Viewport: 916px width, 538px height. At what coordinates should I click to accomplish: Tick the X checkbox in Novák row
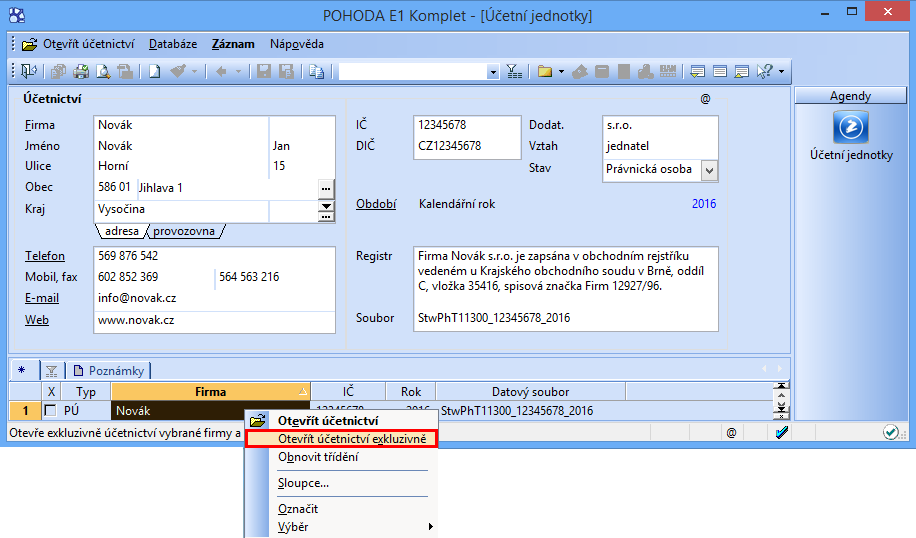tap(51, 411)
